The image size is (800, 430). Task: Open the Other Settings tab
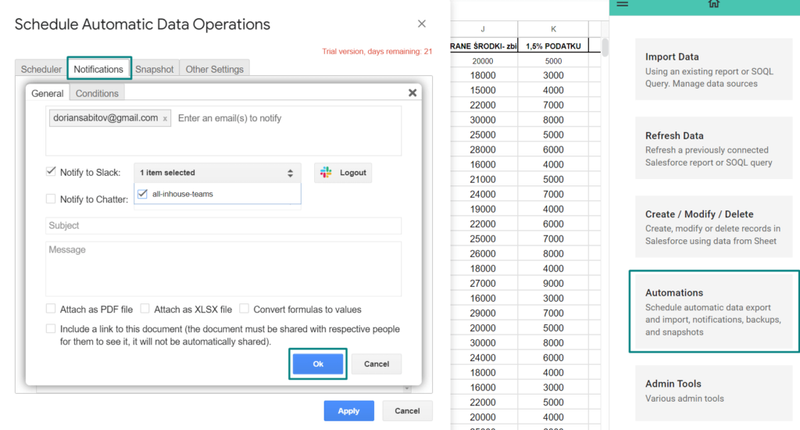[x=214, y=69]
